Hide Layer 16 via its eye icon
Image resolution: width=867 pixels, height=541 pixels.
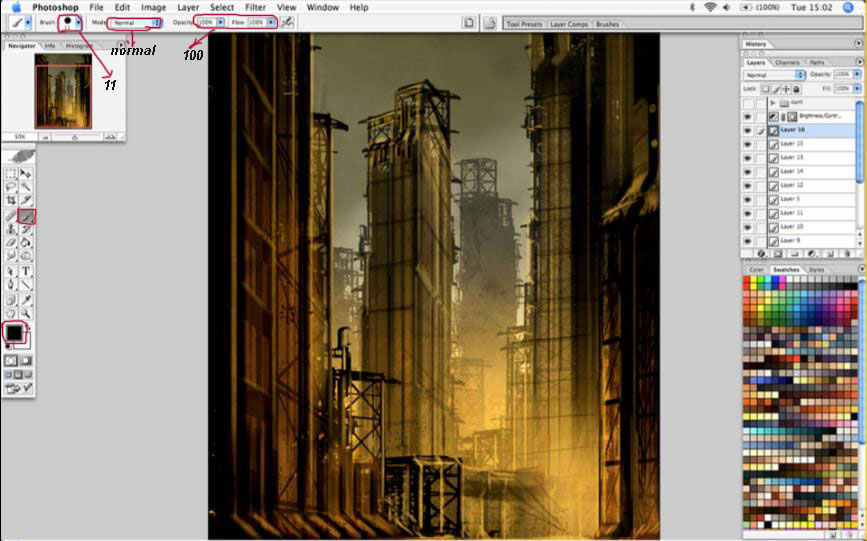click(x=748, y=131)
